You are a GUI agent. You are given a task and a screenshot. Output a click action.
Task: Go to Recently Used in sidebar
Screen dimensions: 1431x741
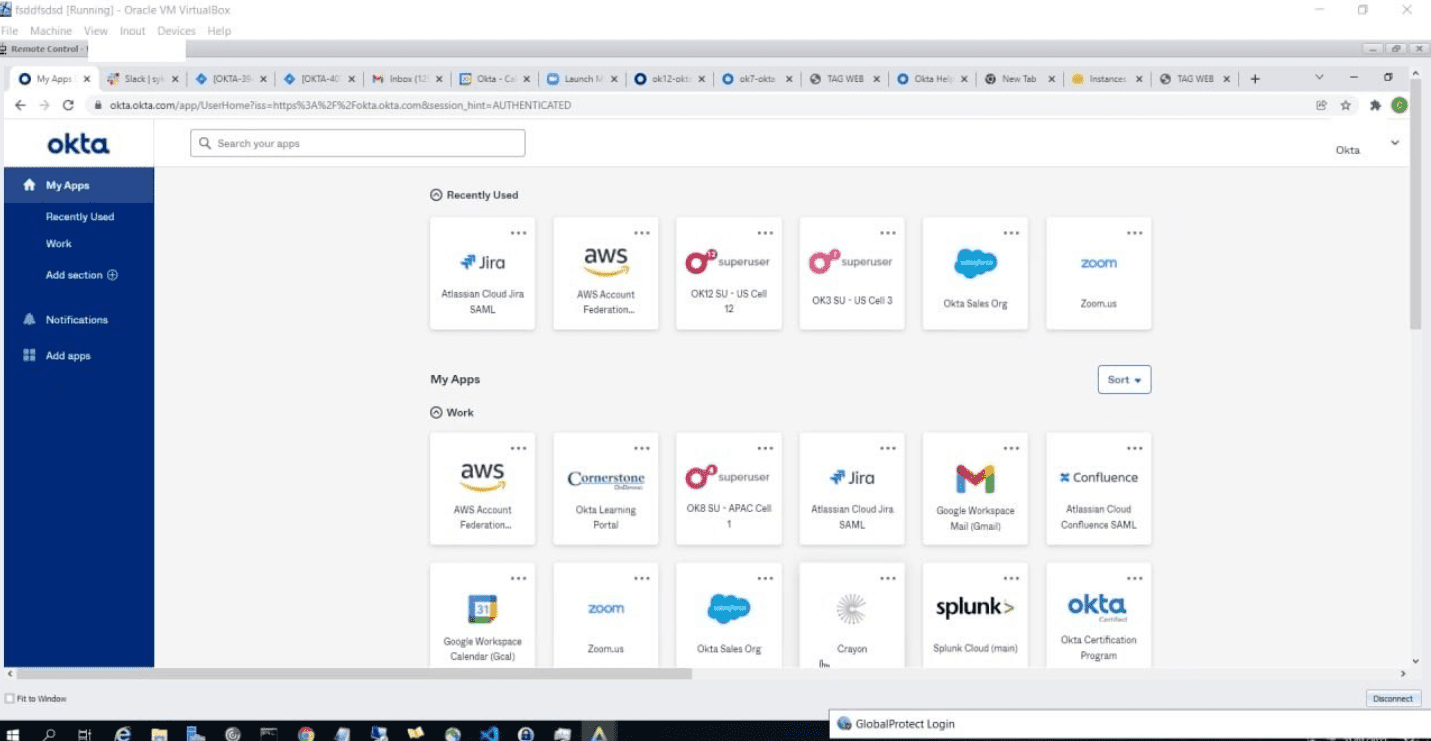click(80, 217)
